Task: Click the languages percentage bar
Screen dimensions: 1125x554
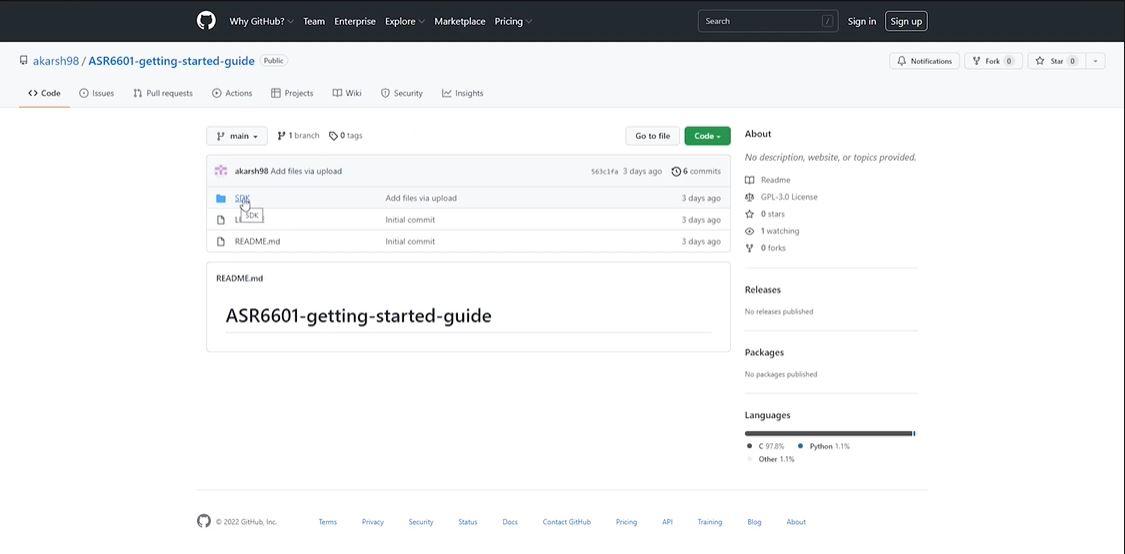Action: tap(830, 433)
